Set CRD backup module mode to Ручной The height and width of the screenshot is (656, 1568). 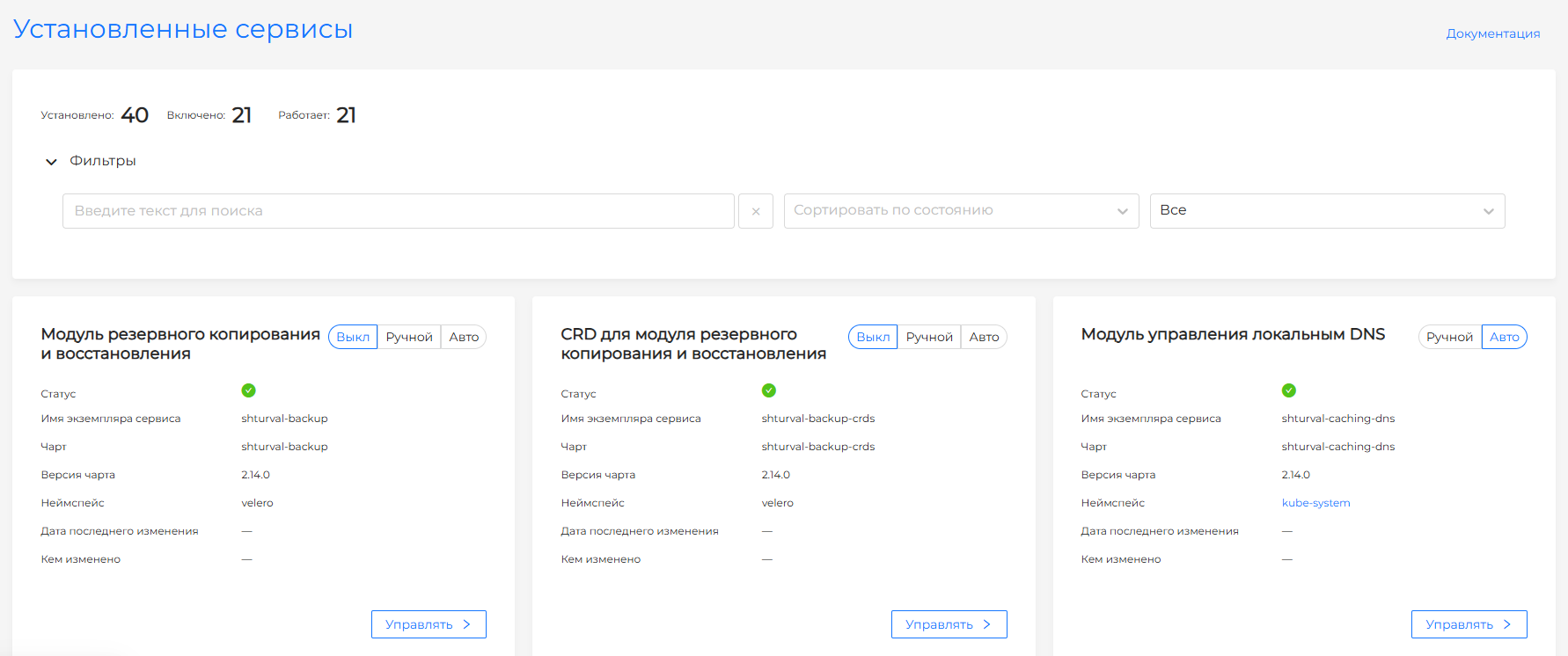929,337
